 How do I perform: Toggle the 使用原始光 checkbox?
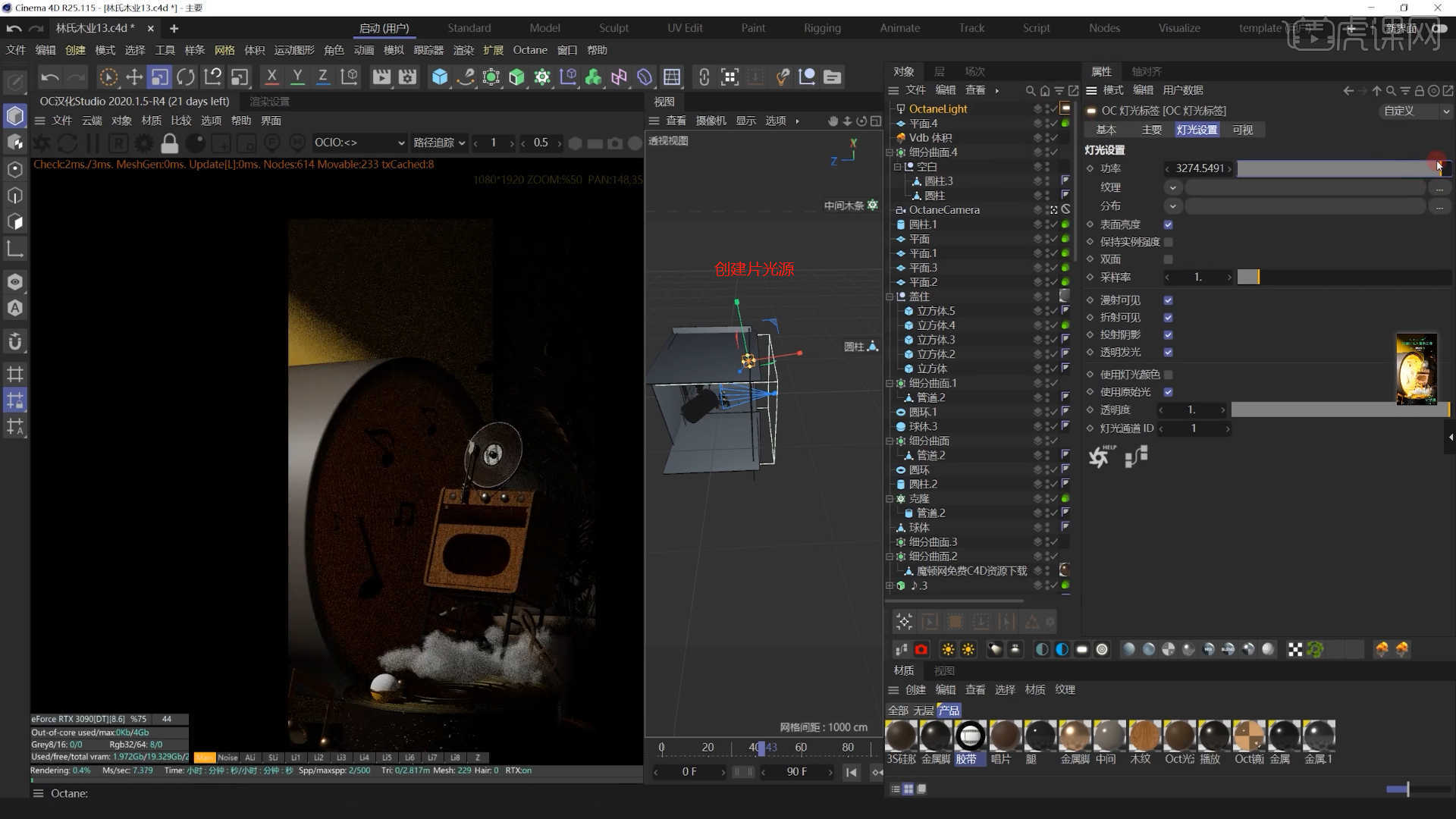point(1168,392)
